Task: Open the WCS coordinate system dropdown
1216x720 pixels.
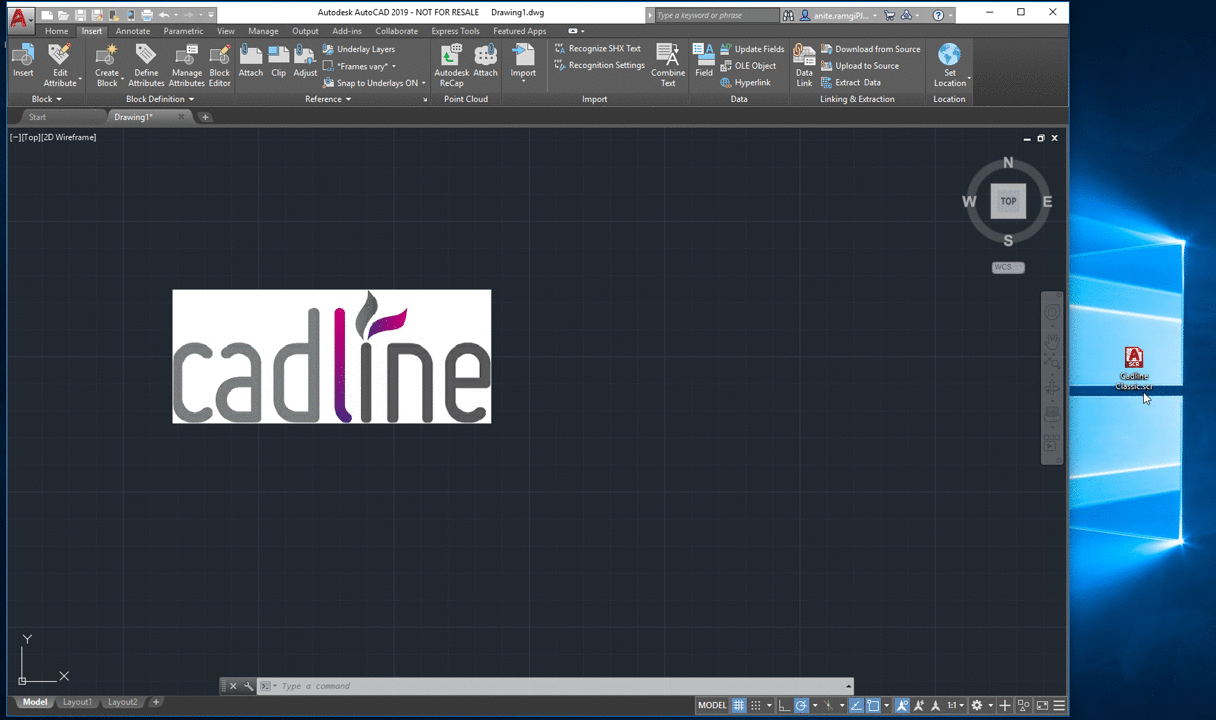Action: coord(1008,267)
